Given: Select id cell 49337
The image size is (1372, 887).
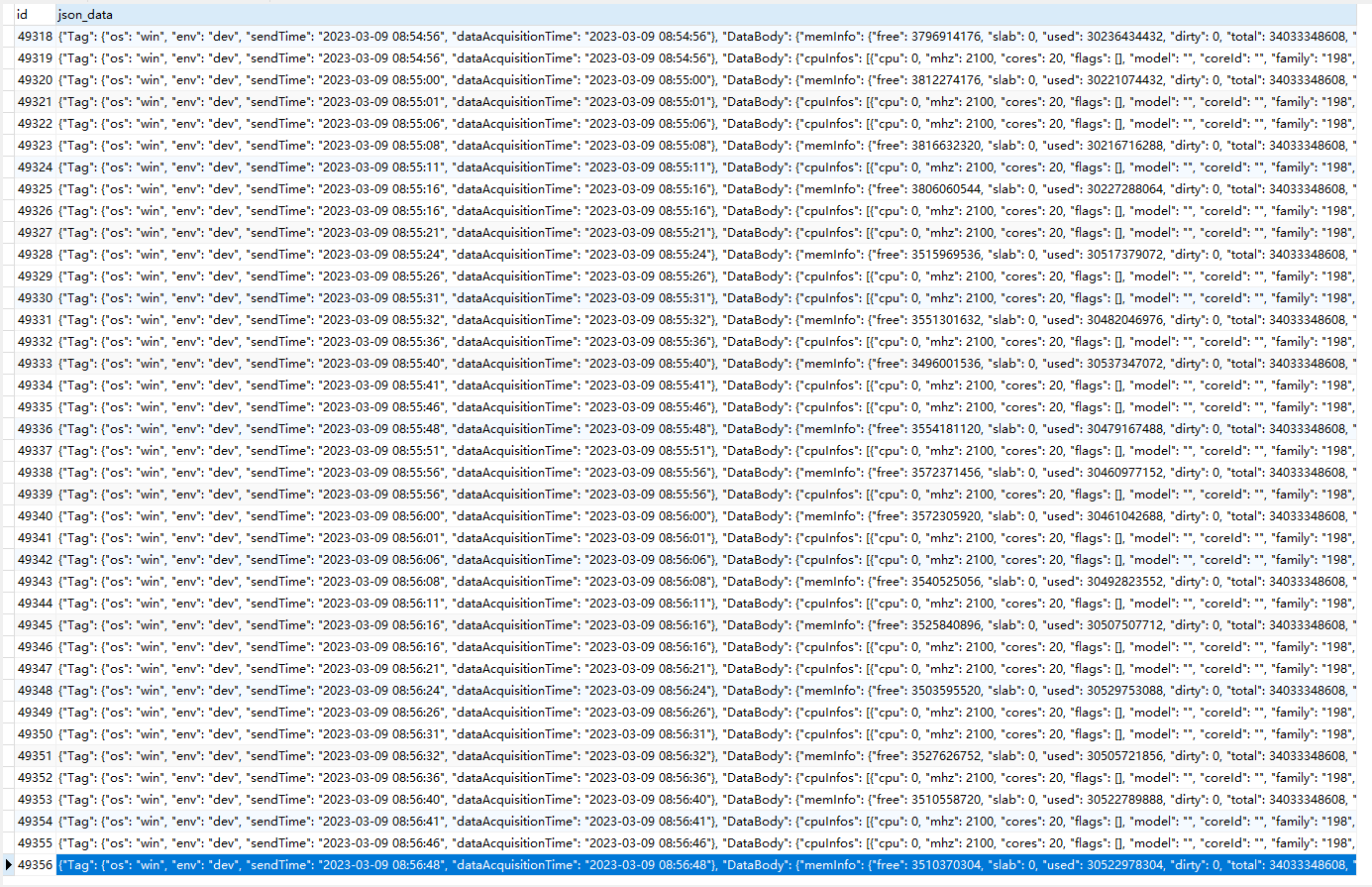Looking at the screenshot, I should click(x=35, y=451).
